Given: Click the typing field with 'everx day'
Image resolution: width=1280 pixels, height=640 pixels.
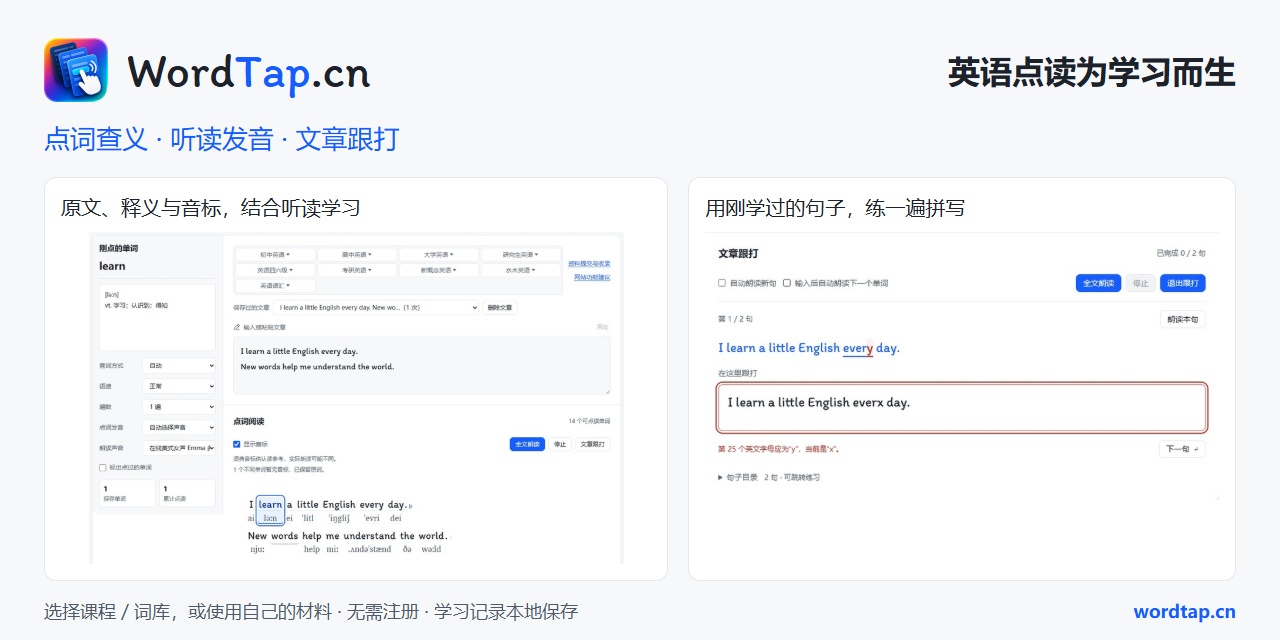Looking at the screenshot, I should click(x=962, y=408).
